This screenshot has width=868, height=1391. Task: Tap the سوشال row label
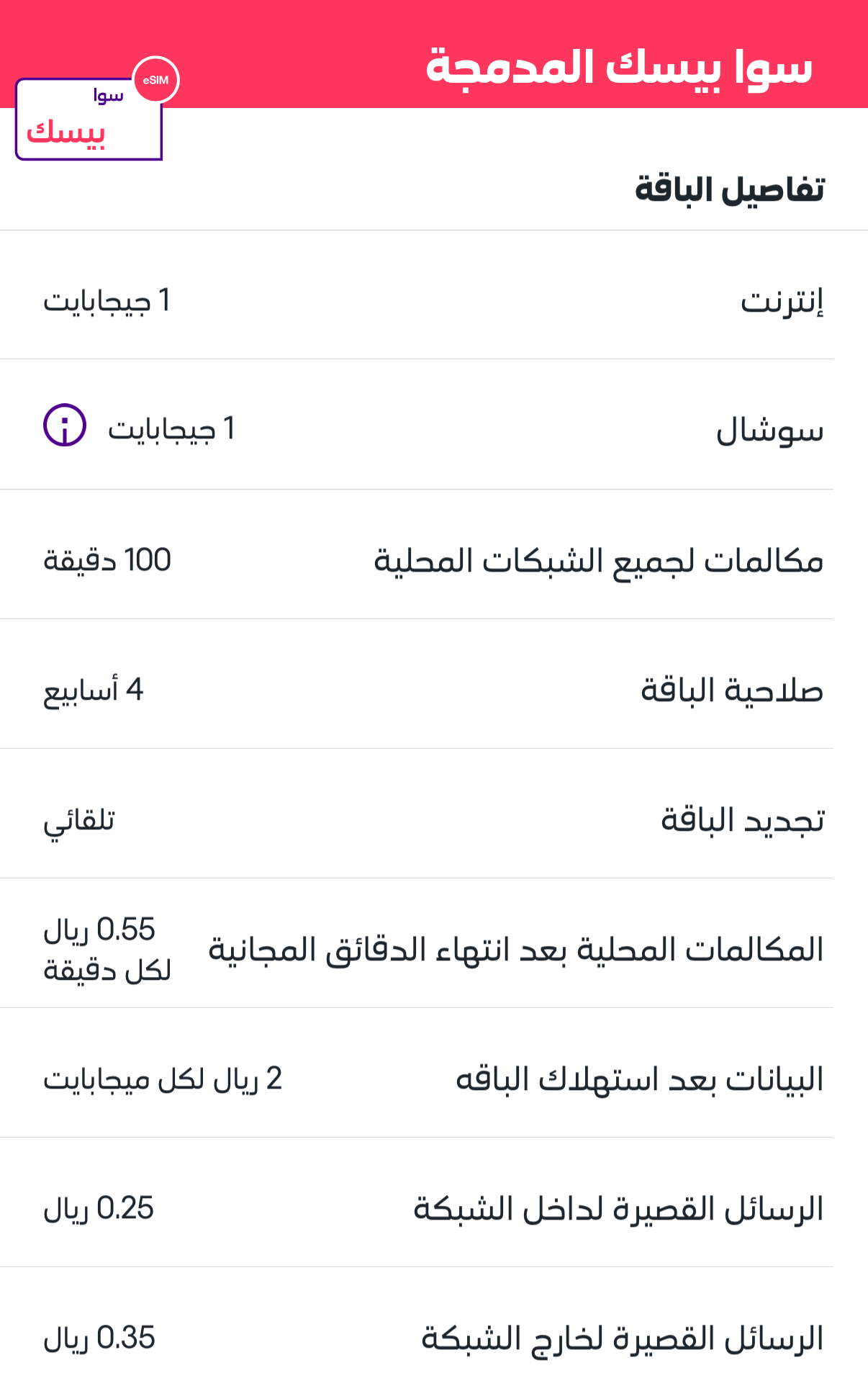pos(769,431)
